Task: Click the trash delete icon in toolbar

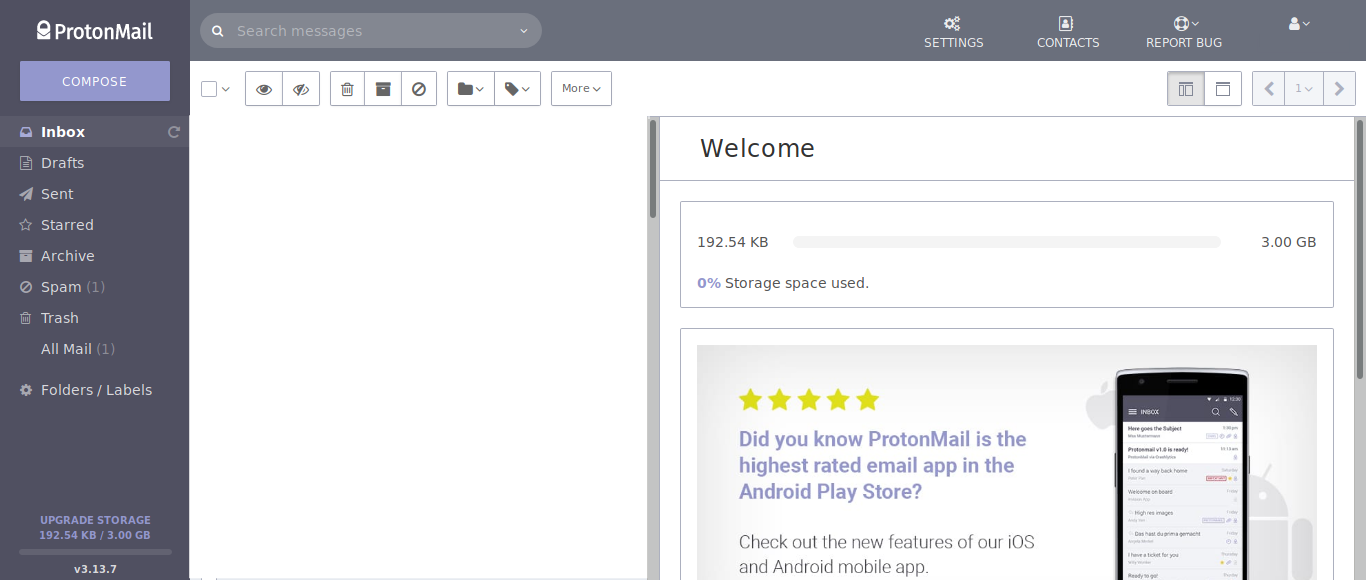Action: (x=347, y=89)
